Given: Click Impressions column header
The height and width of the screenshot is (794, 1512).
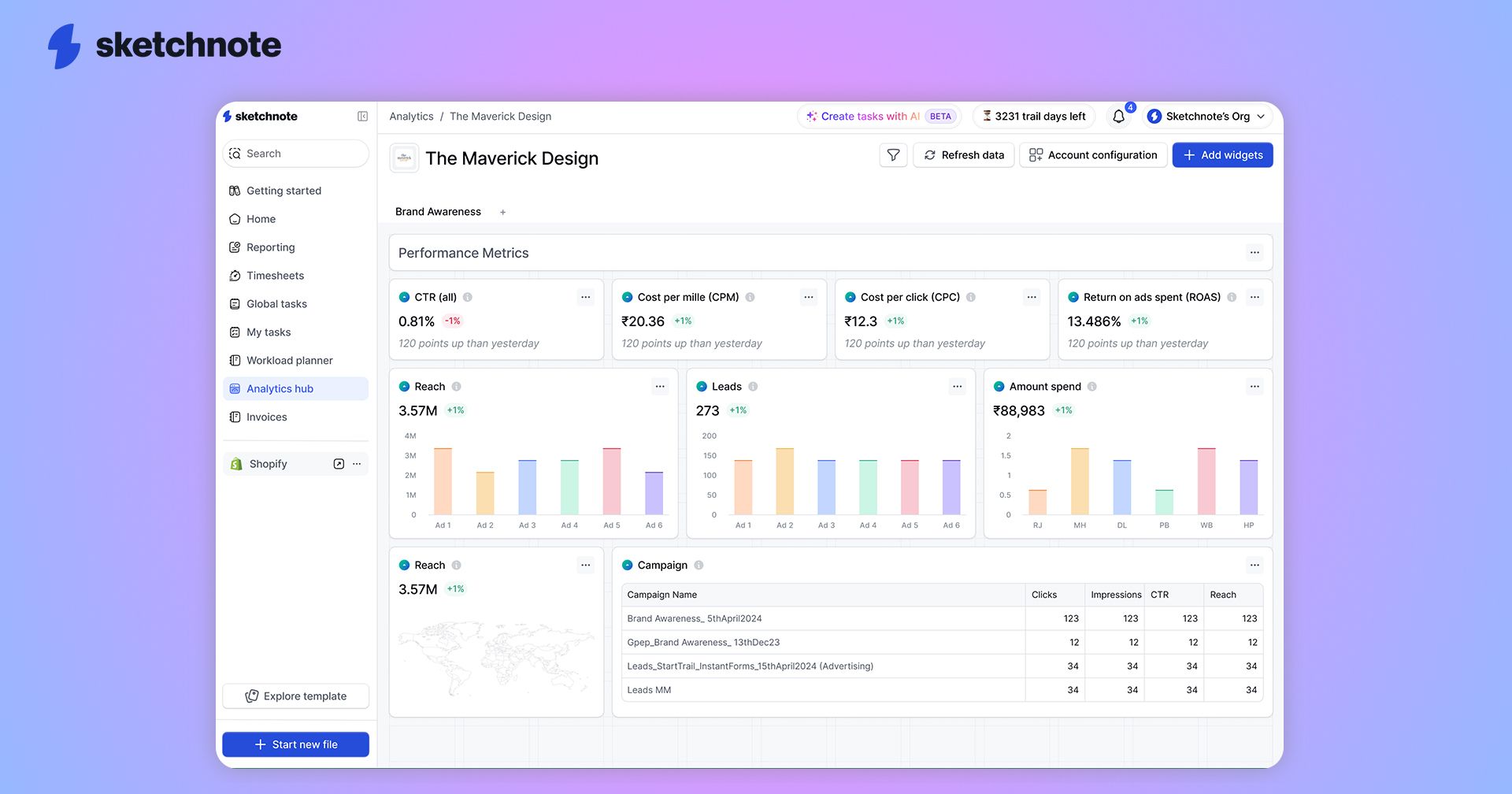Looking at the screenshot, I should point(1116,595).
